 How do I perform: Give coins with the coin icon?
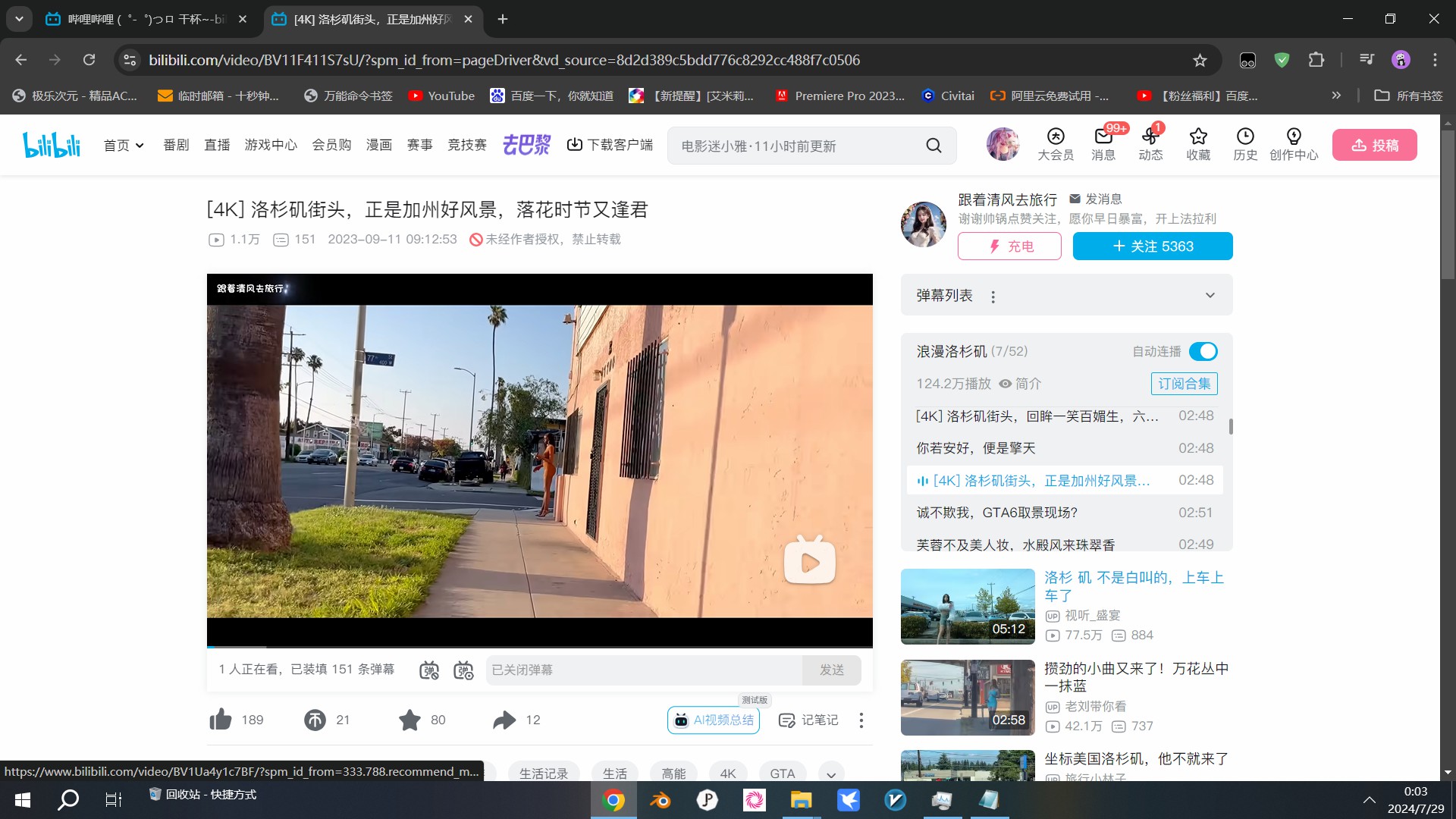(315, 720)
